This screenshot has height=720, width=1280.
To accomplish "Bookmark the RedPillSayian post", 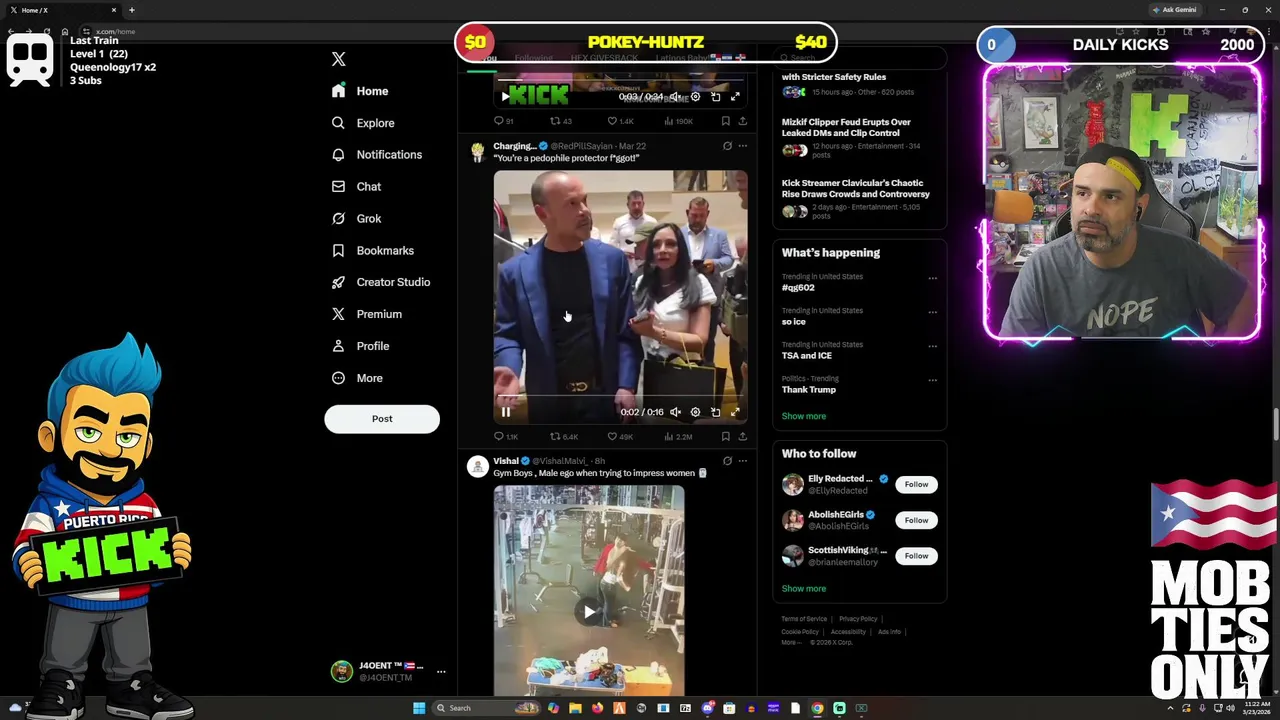I will tap(726, 437).
